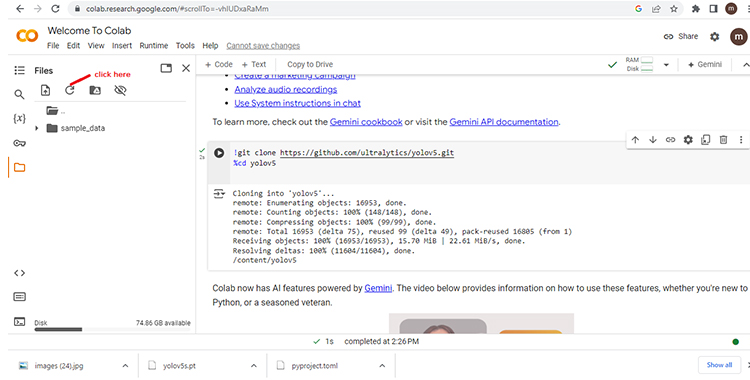Open more cell actions menu
The width and height of the screenshot is (750, 380).
741,140
